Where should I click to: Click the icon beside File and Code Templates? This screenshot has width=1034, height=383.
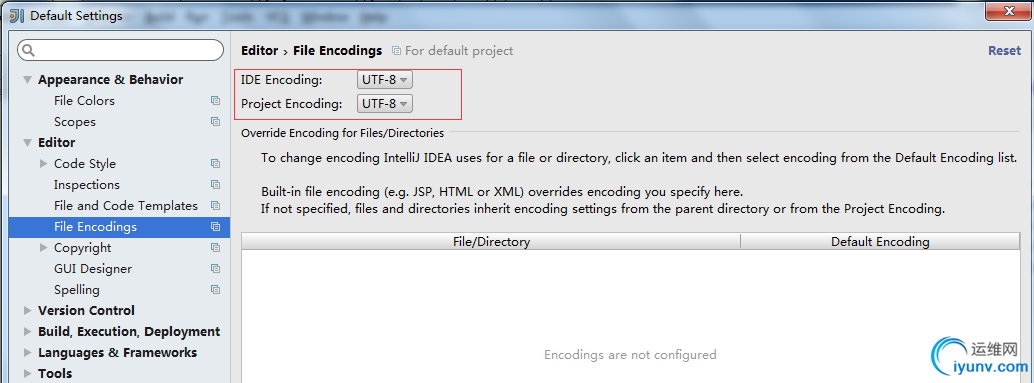point(215,206)
